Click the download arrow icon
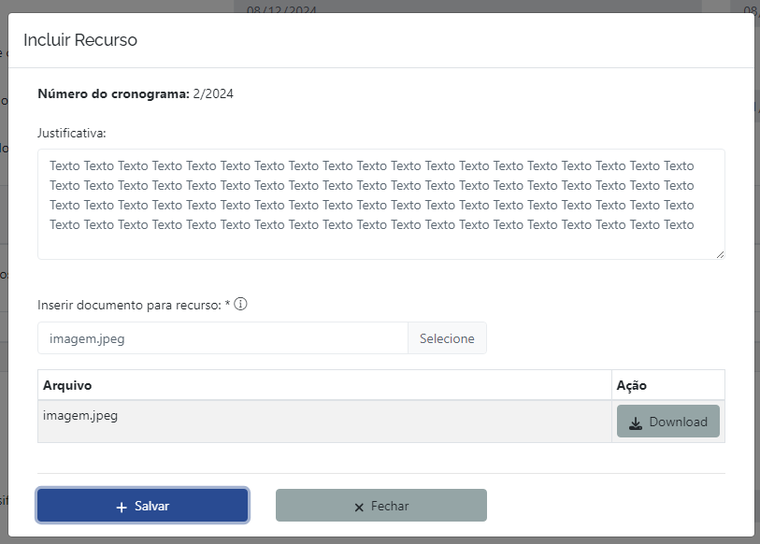The height and width of the screenshot is (544, 760). click(x=635, y=423)
